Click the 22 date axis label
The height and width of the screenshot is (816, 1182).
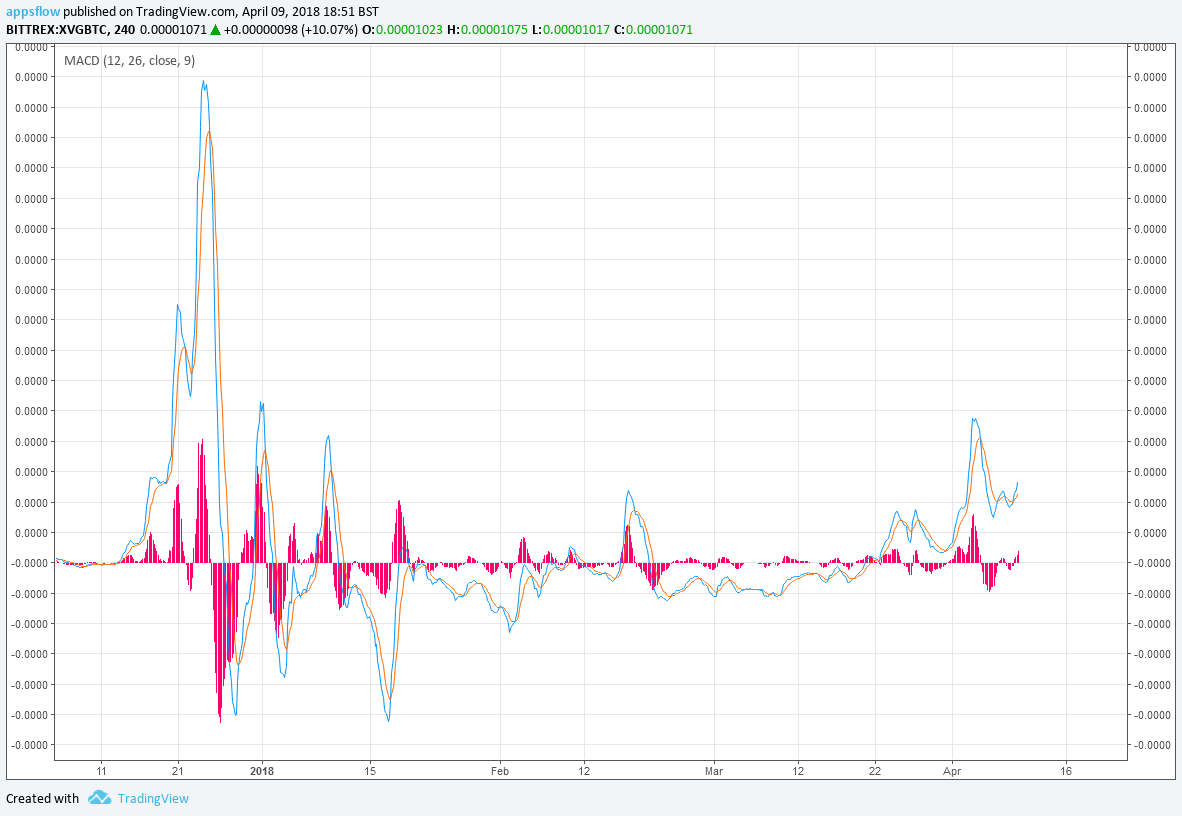(x=874, y=771)
